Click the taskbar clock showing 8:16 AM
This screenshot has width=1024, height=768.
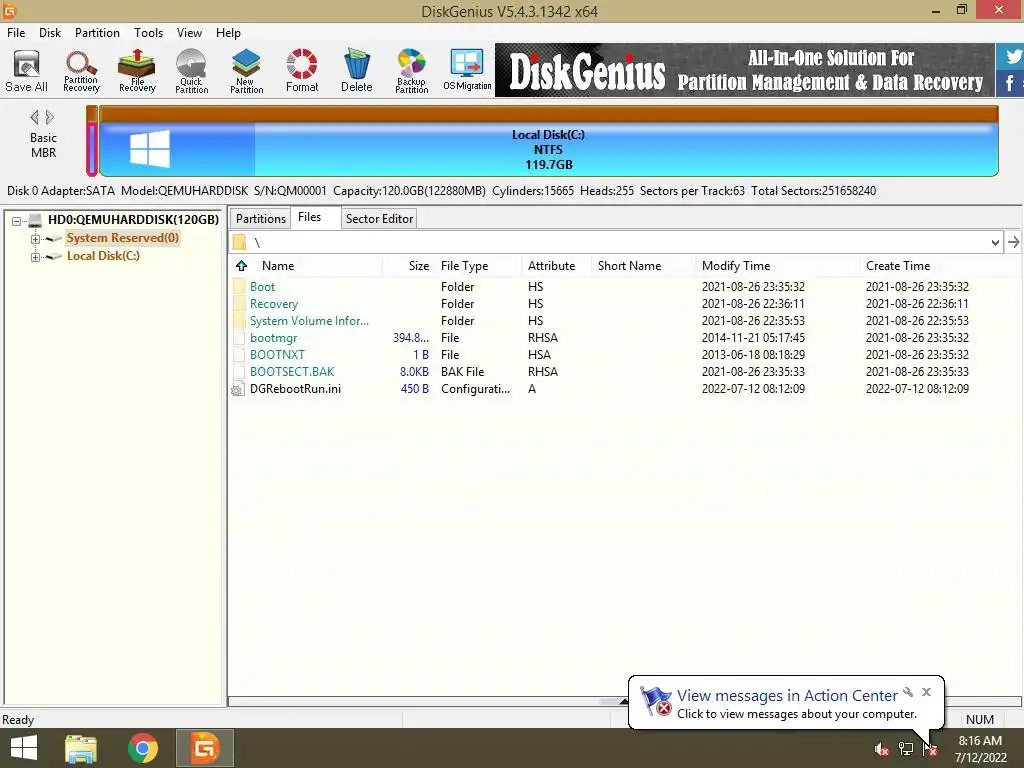980,749
